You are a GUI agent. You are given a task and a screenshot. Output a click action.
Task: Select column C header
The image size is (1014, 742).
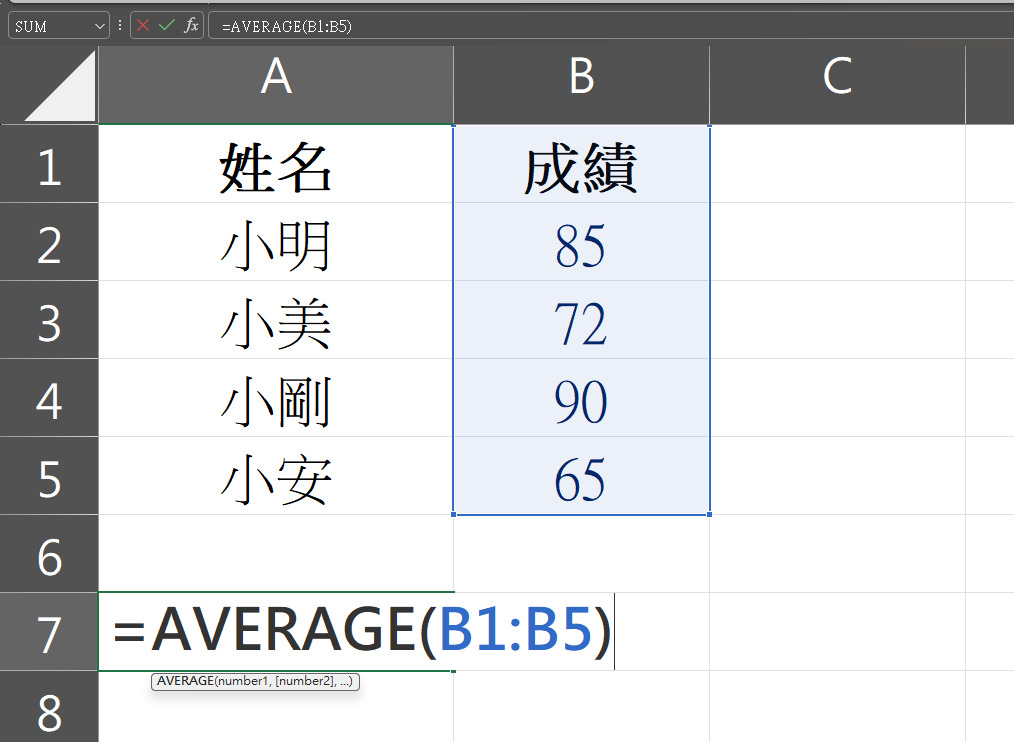837,84
